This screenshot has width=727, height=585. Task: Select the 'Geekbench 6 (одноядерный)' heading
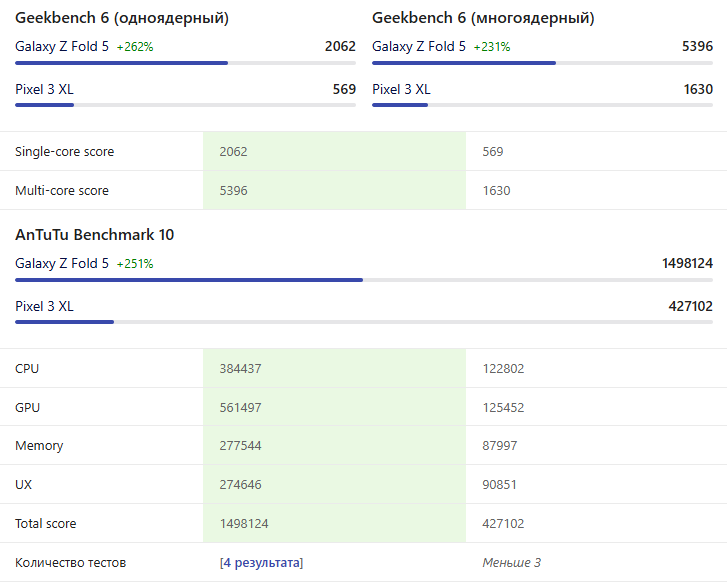click(x=122, y=18)
